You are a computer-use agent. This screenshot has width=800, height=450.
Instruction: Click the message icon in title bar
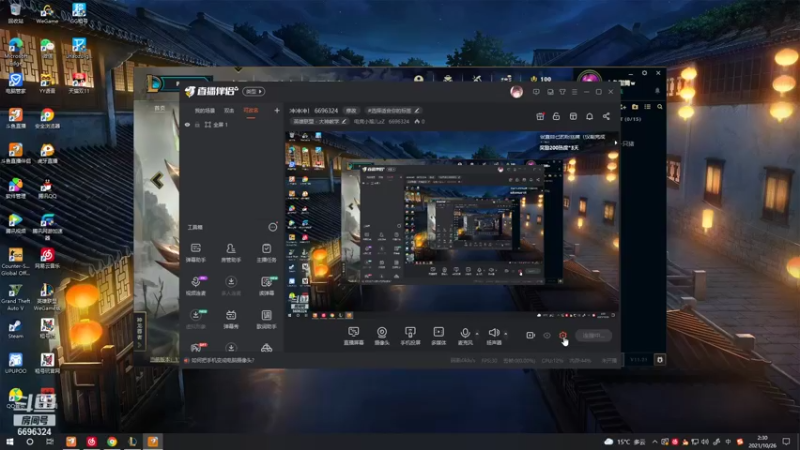coord(536,92)
